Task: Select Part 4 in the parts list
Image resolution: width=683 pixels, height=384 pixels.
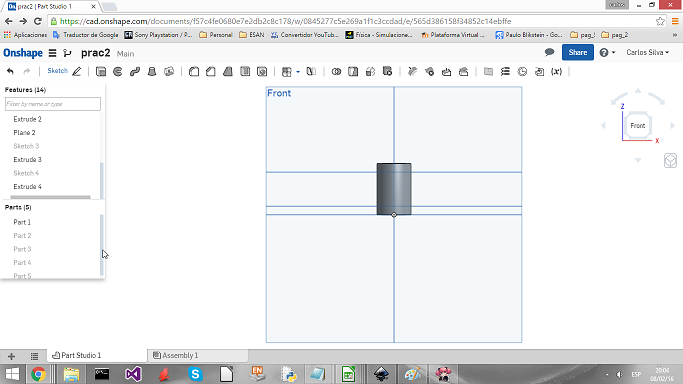Action: [22, 263]
